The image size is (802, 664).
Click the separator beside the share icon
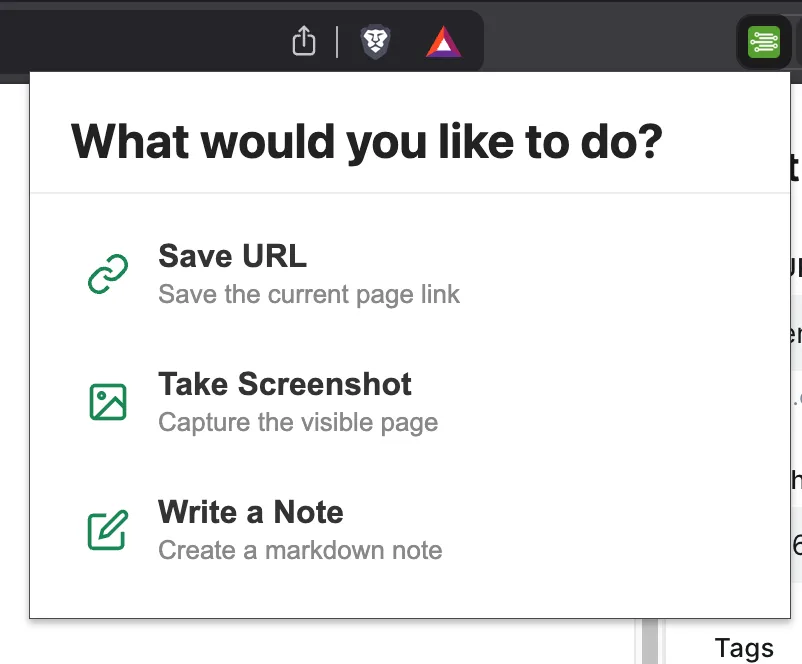pos(337,42)
